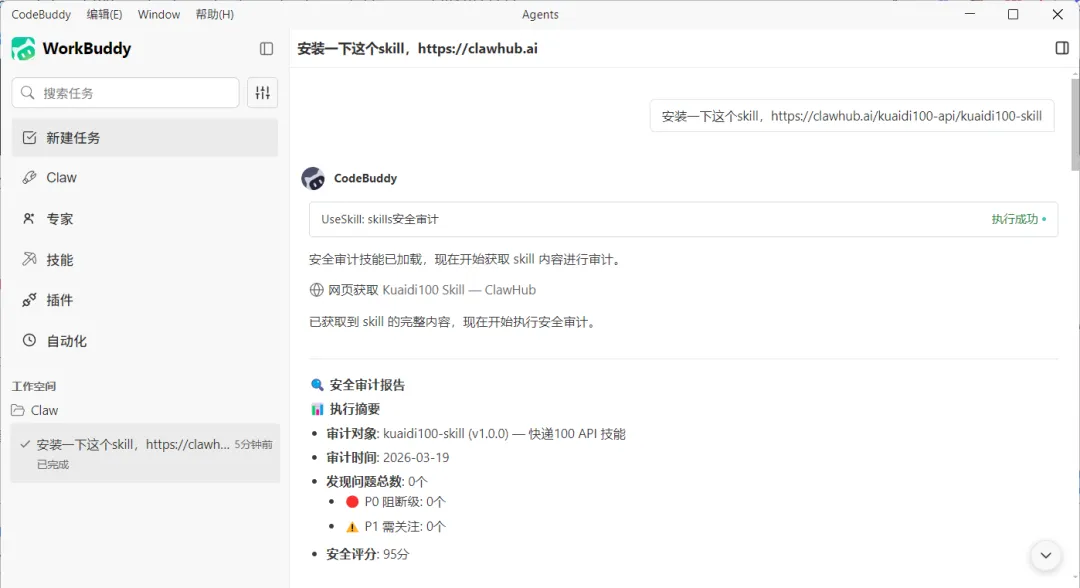This screenshot has height=588, width=1080.
Task: Toggle the right side panel
Action: point(1062,48)
